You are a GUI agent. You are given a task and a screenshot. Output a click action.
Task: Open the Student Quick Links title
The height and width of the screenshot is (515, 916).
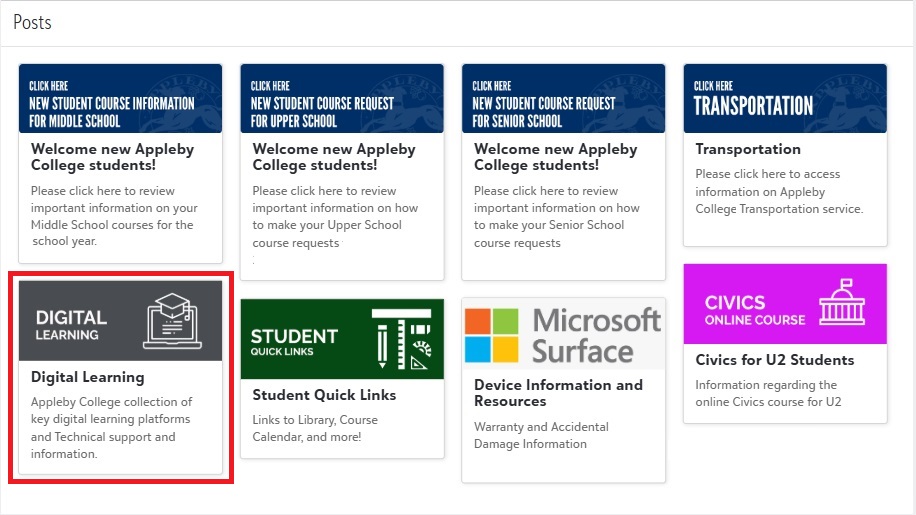coord(324,395)
